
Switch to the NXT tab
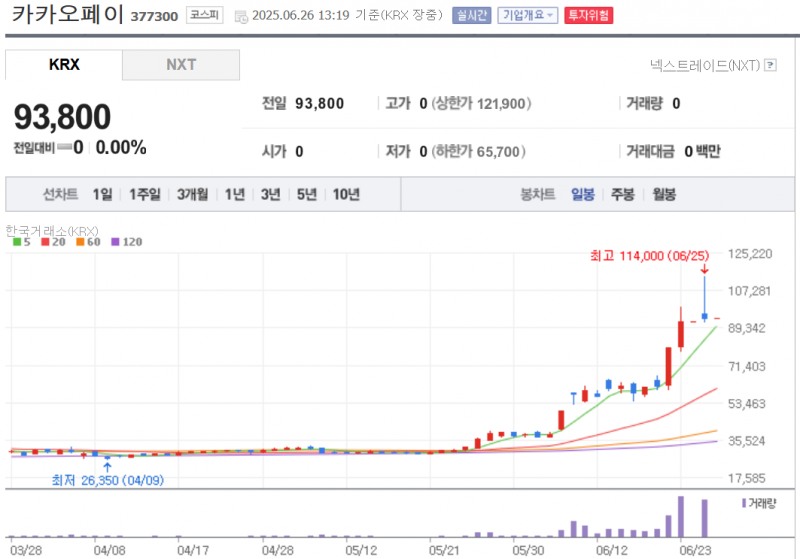tap(181, 65)
